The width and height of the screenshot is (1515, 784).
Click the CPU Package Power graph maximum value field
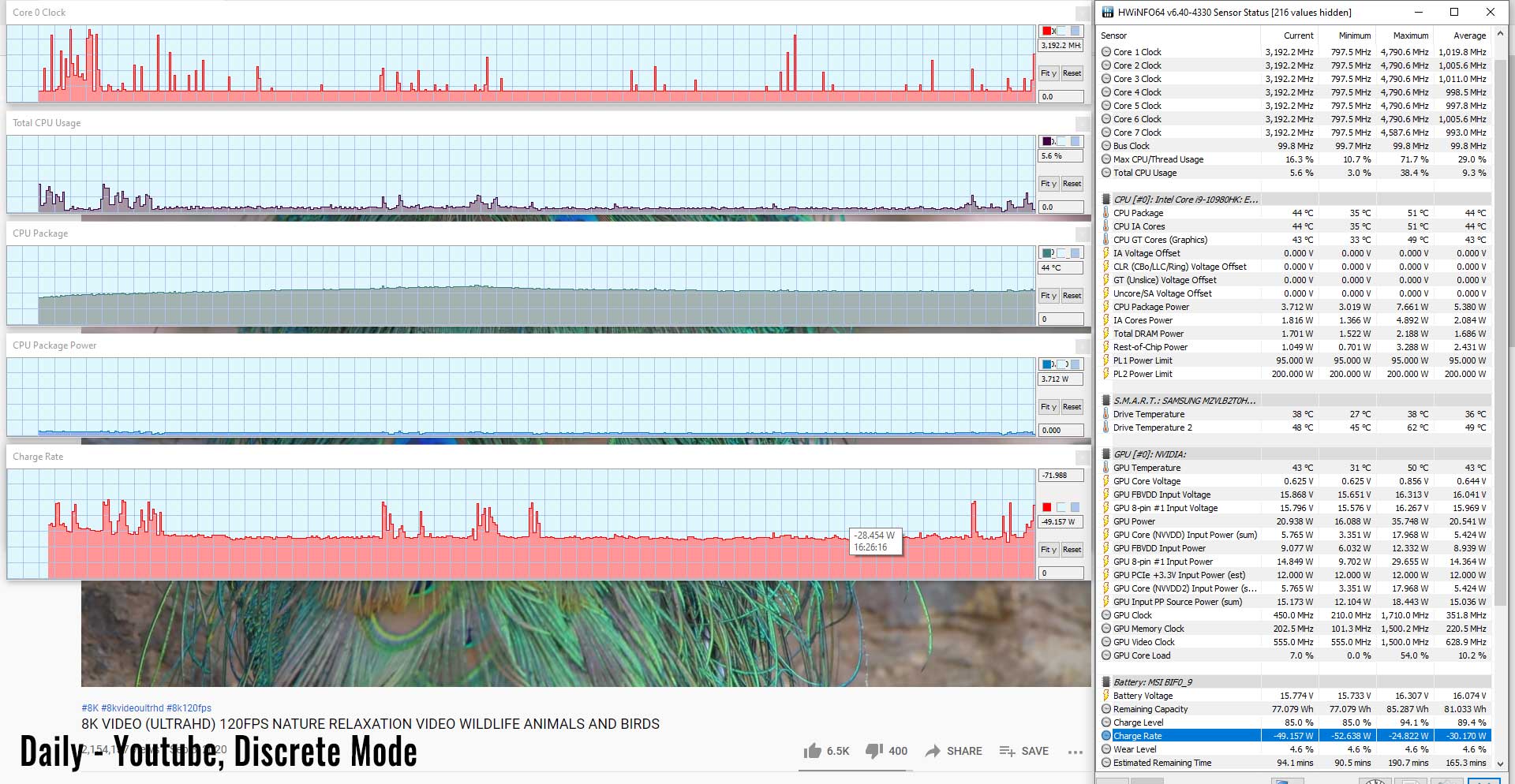click(x=1060, y=379)
